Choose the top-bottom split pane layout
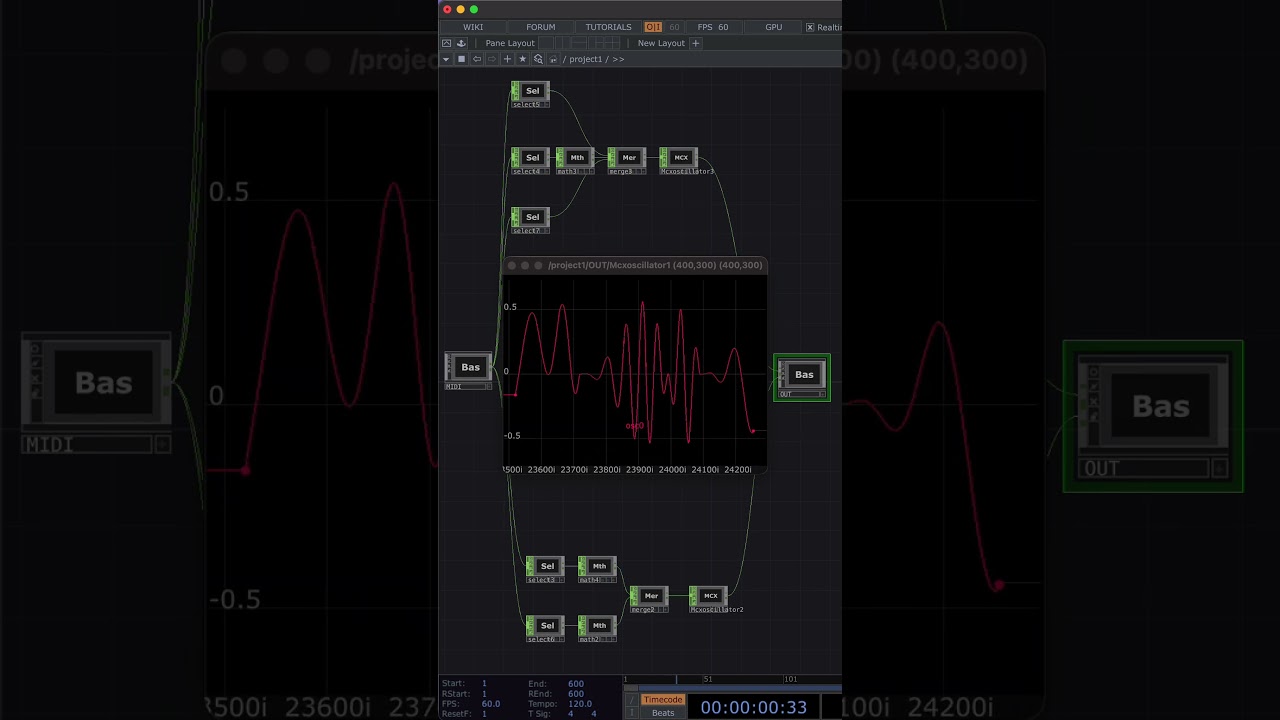The width and height of the screenshot is (1280, 720). (x=579, y=43)
